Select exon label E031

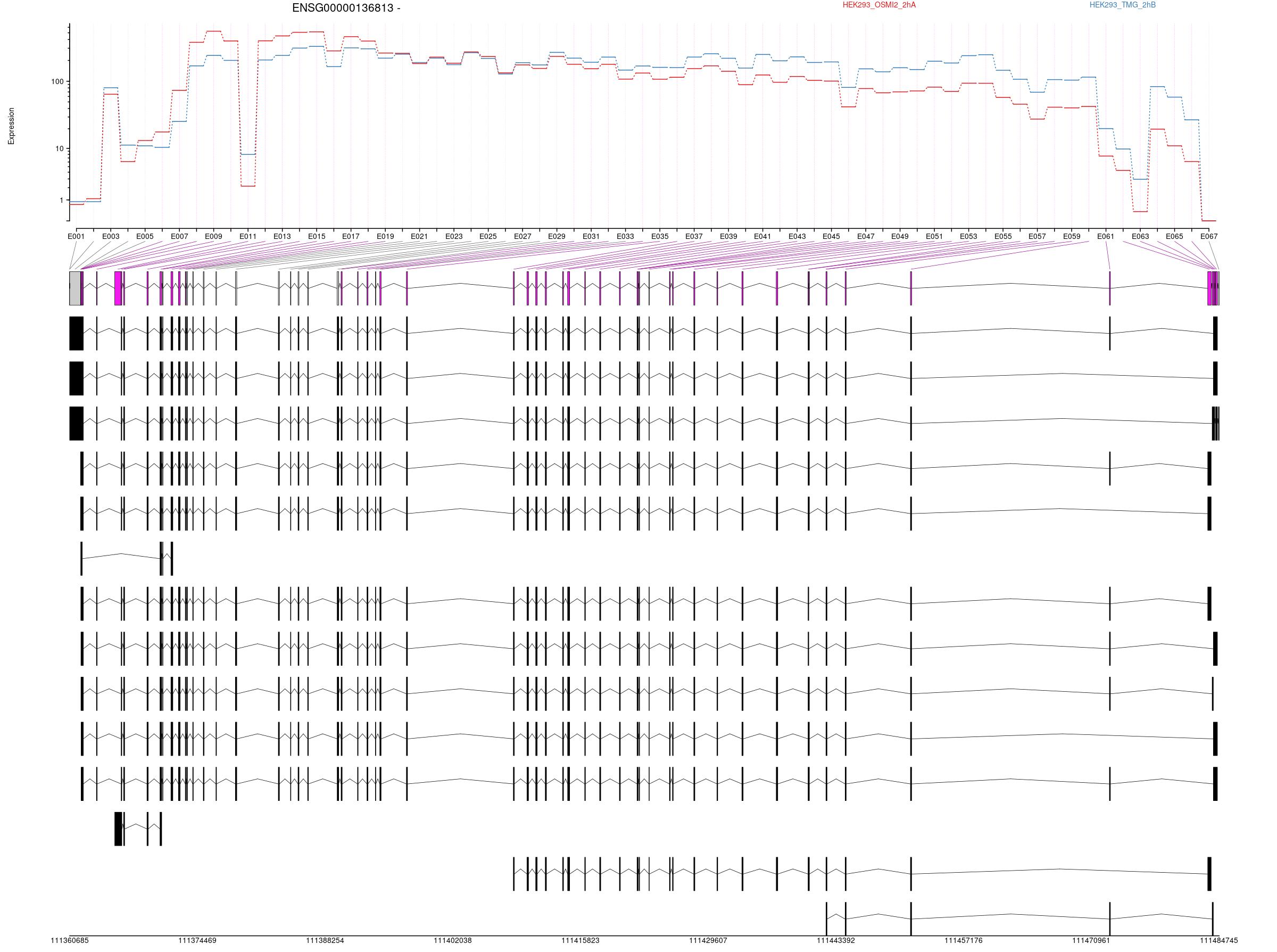pyautogui.click(x=591, y=236)
